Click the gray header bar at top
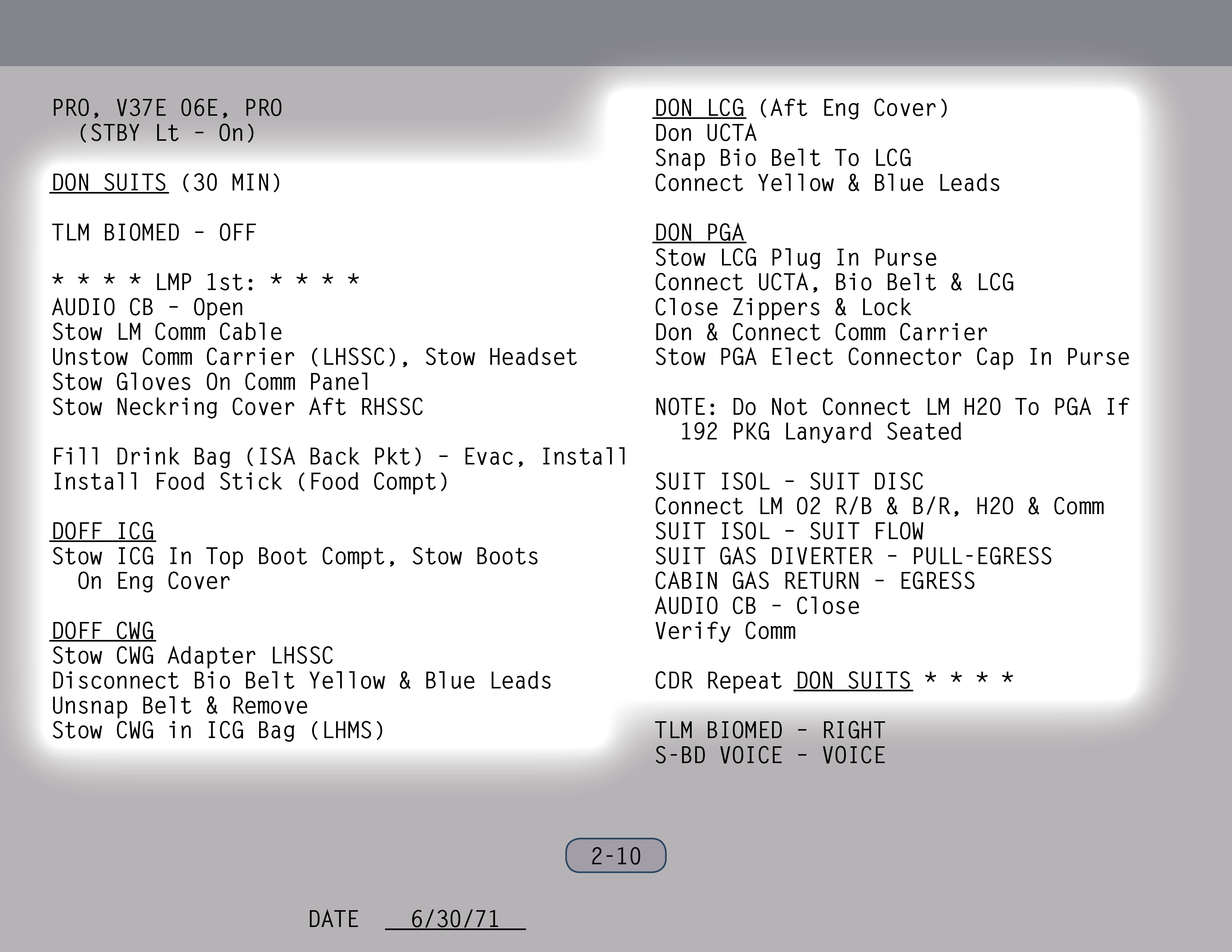This screenshot has width=1232, height=952. click(x=616, y=33)
